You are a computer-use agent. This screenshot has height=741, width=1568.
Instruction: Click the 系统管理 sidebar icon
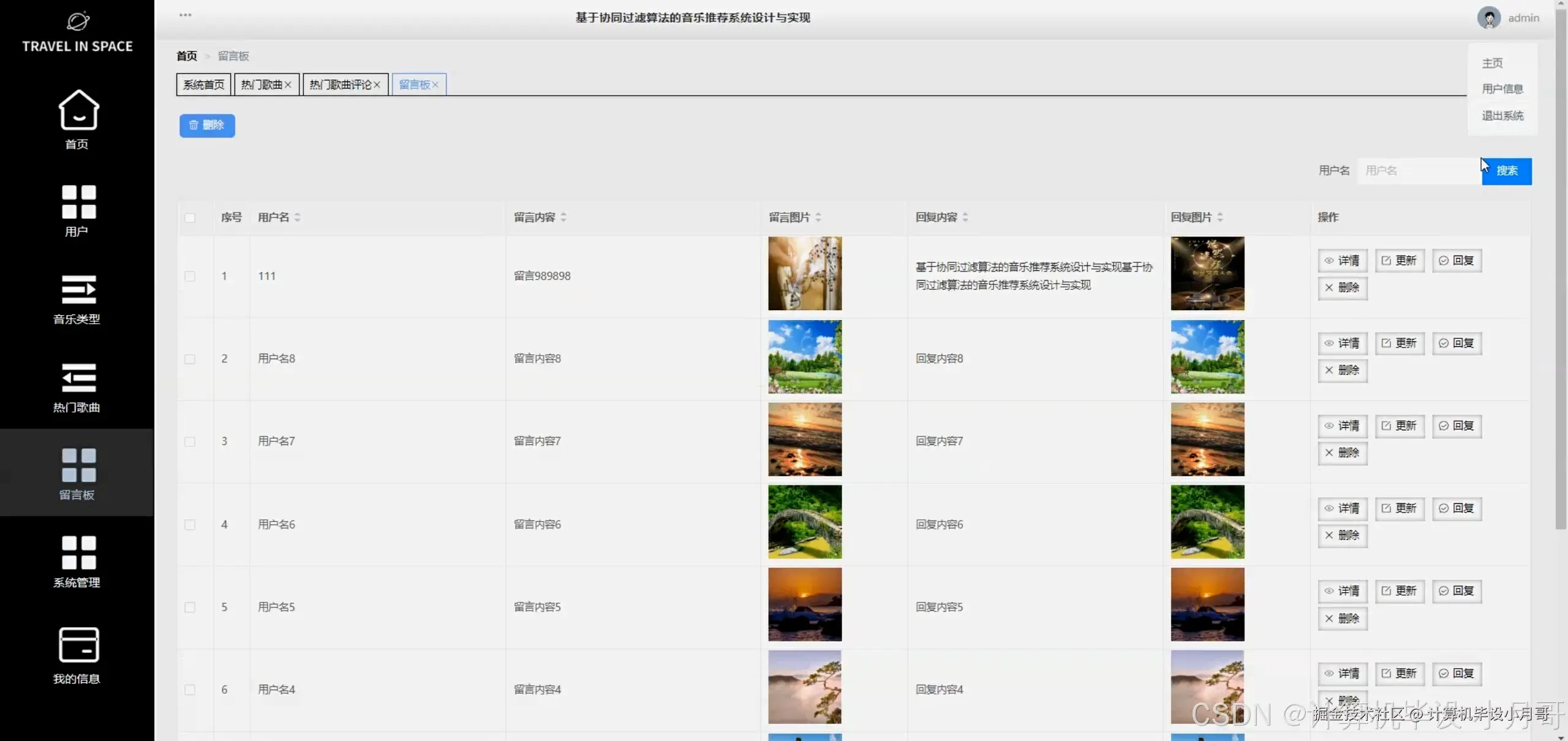click(x=78, y=552)
